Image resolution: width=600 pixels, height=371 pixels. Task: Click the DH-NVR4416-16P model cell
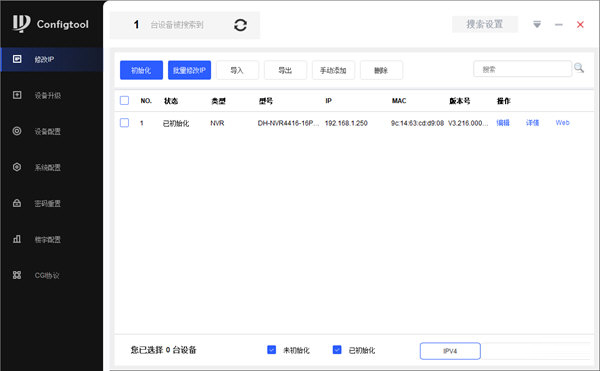click(x=288, y=123)
